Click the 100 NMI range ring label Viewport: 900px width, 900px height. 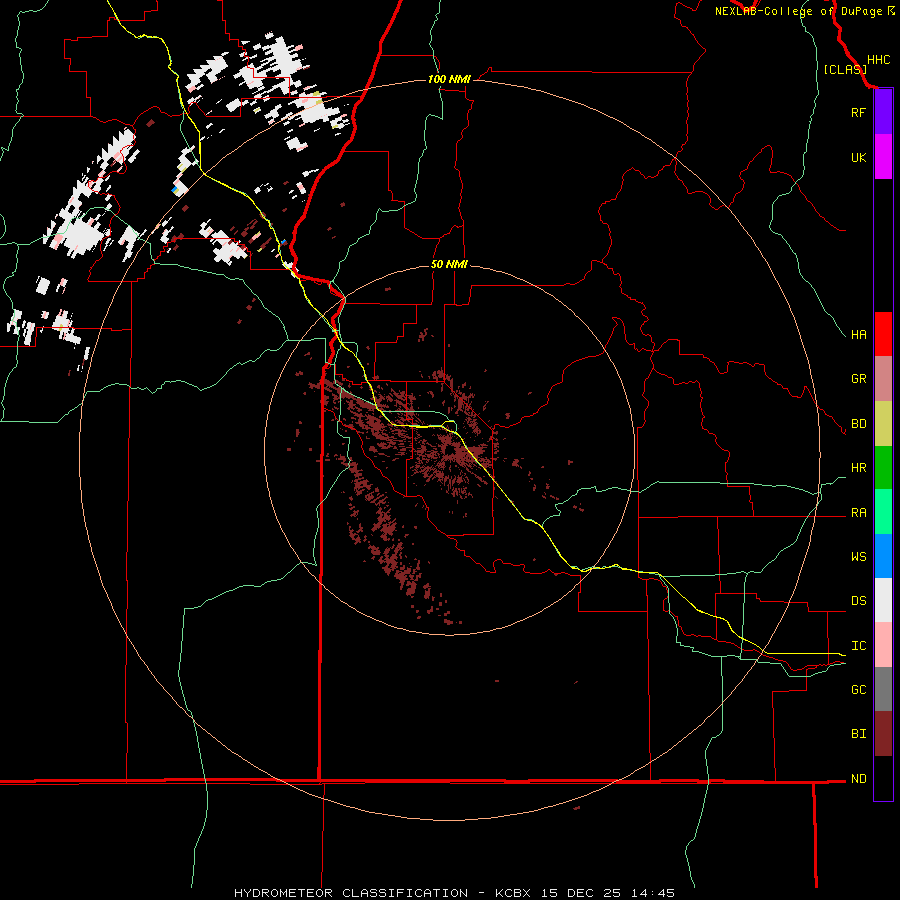pos(449,79)
